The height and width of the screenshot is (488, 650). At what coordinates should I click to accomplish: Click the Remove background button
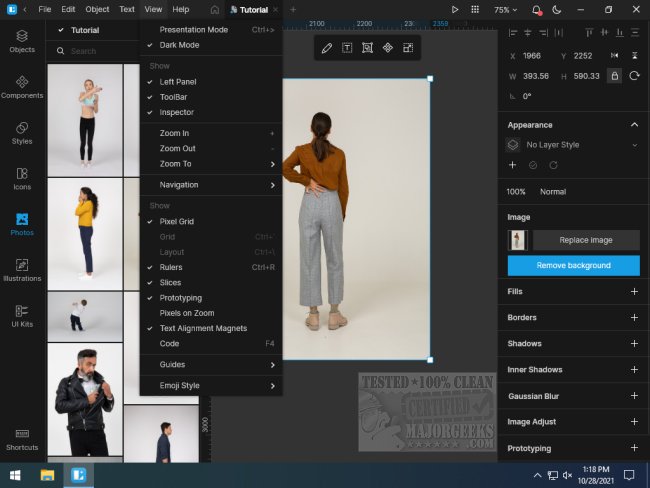click(573, 265)
